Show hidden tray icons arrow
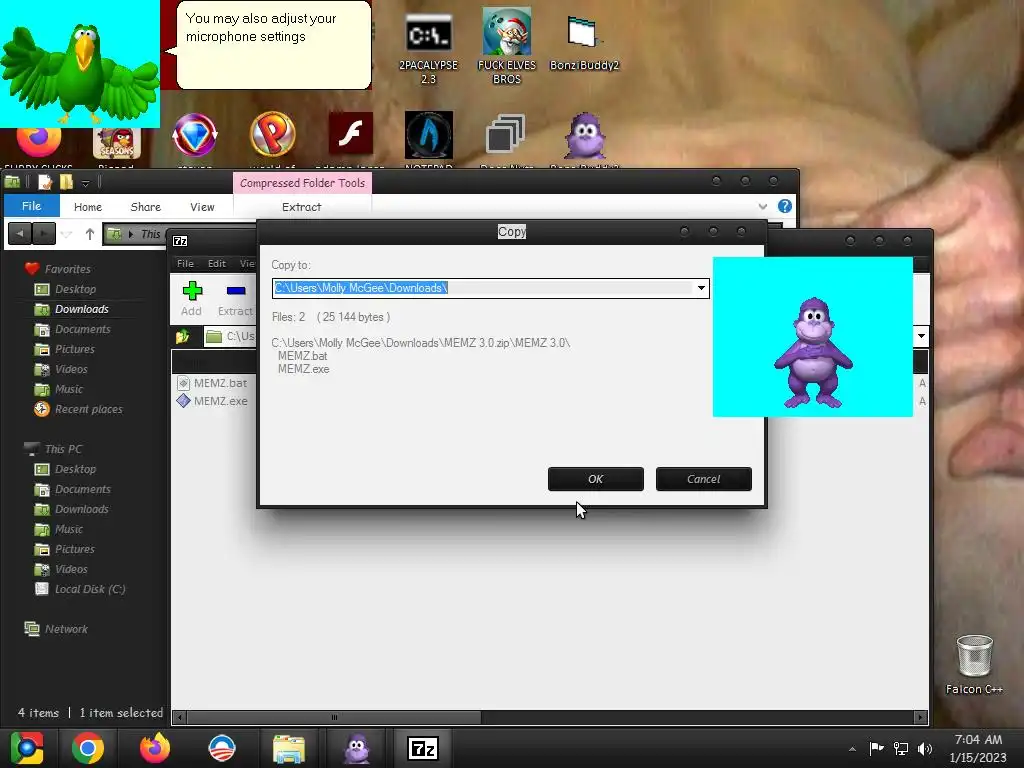Screen dimensions: 1024x768 (x=852, y=749)
